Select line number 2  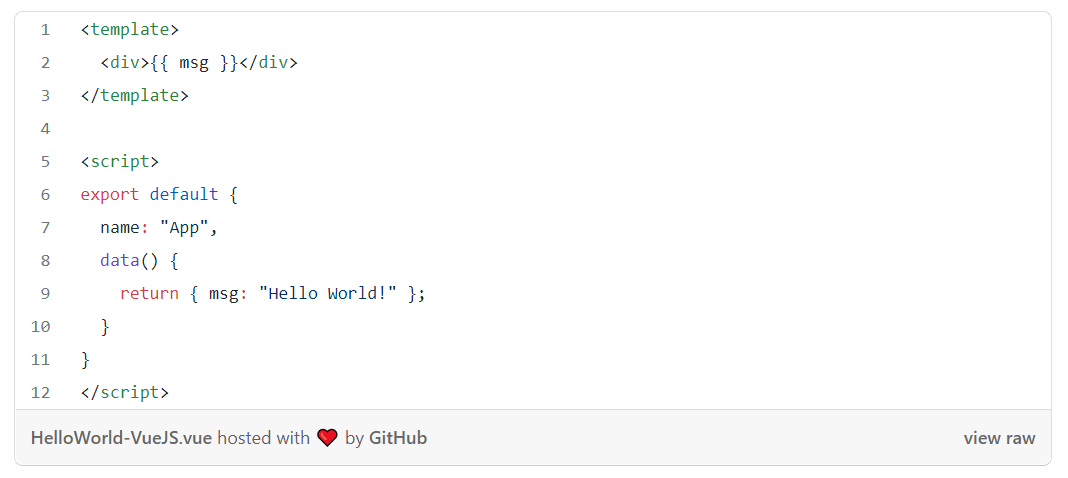(x=45, y=63)
